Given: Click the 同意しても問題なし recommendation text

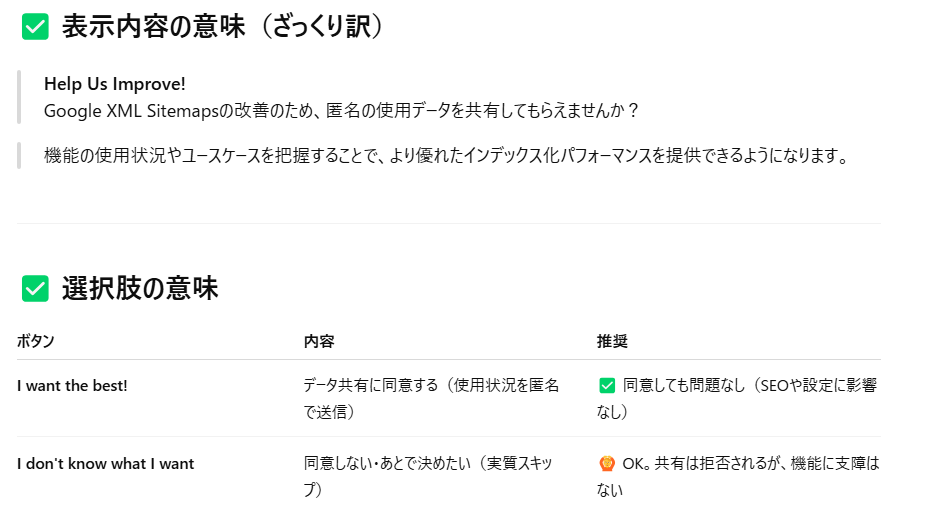Looking at the screenshot, I should (738, 398).
